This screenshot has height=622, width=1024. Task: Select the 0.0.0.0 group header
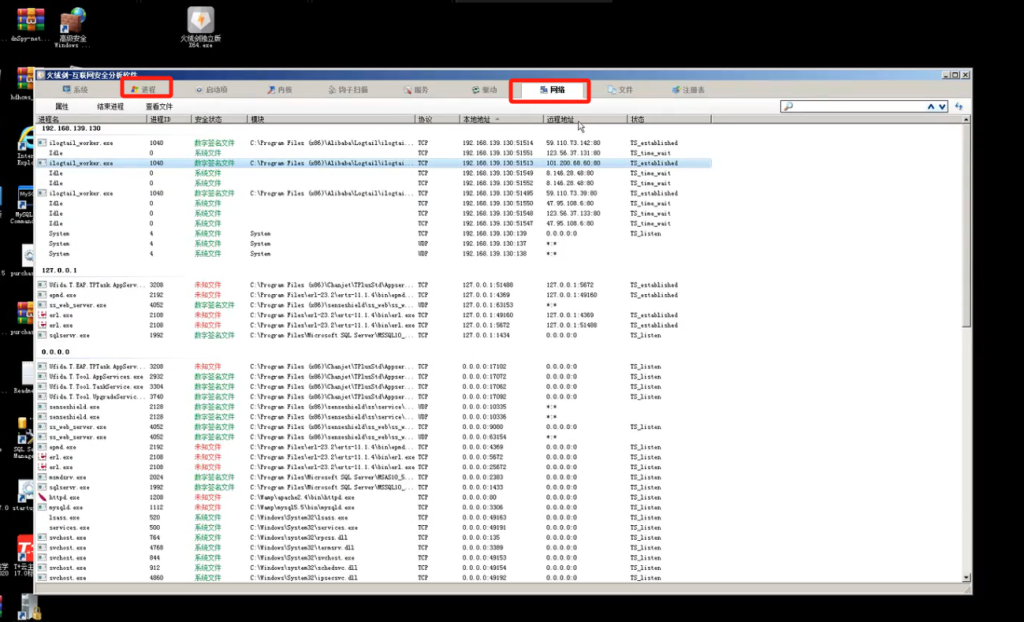click(x=56, y=352)
